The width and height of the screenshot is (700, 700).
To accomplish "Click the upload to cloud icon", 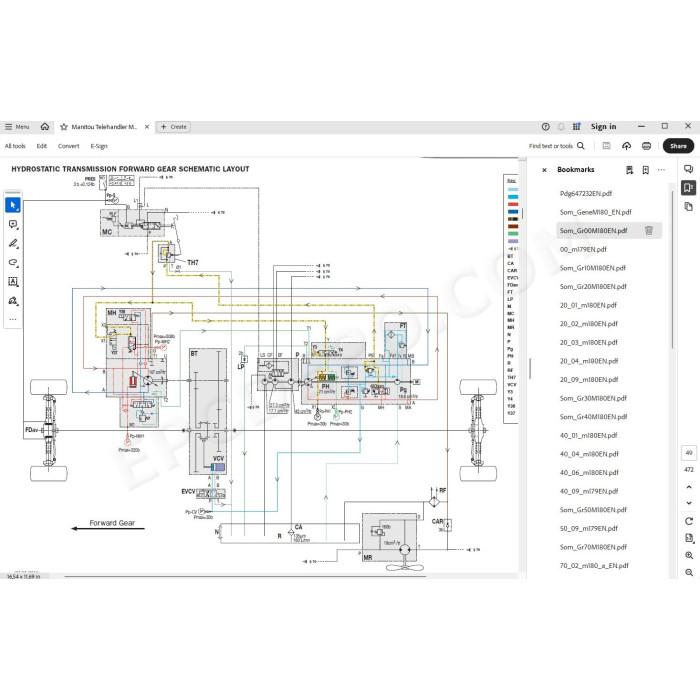I will tap(626, 146).
